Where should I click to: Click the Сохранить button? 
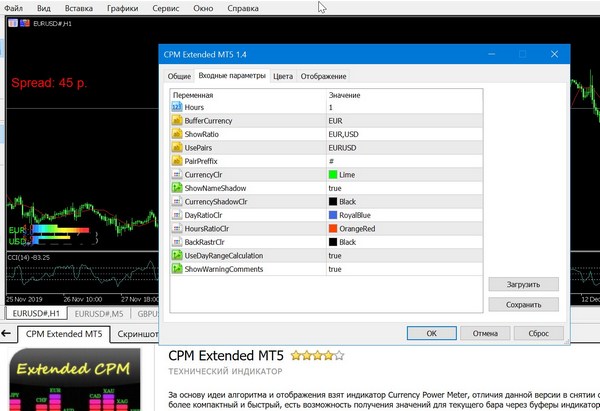(523, 305)
